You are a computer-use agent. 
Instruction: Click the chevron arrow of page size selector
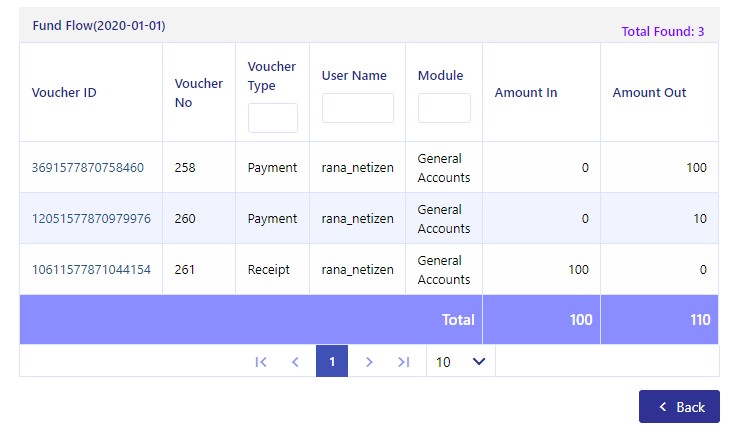(479, 361)
